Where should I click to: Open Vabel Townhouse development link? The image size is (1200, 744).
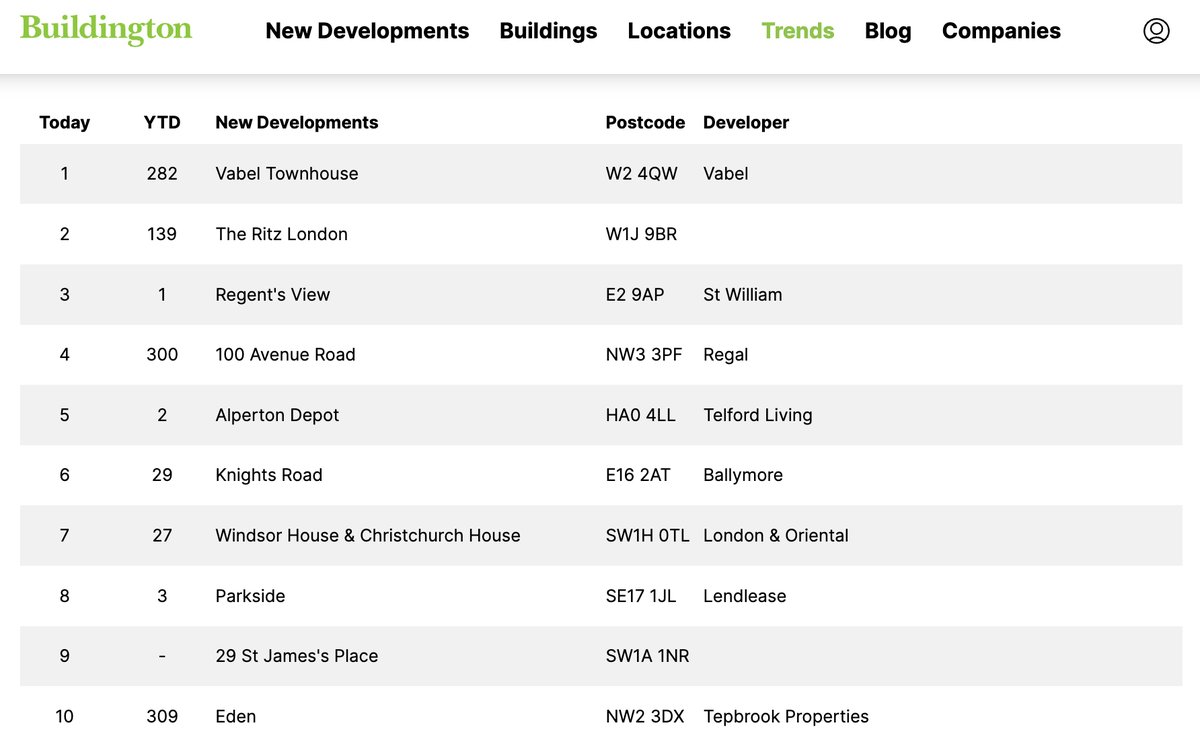(287, 174)
